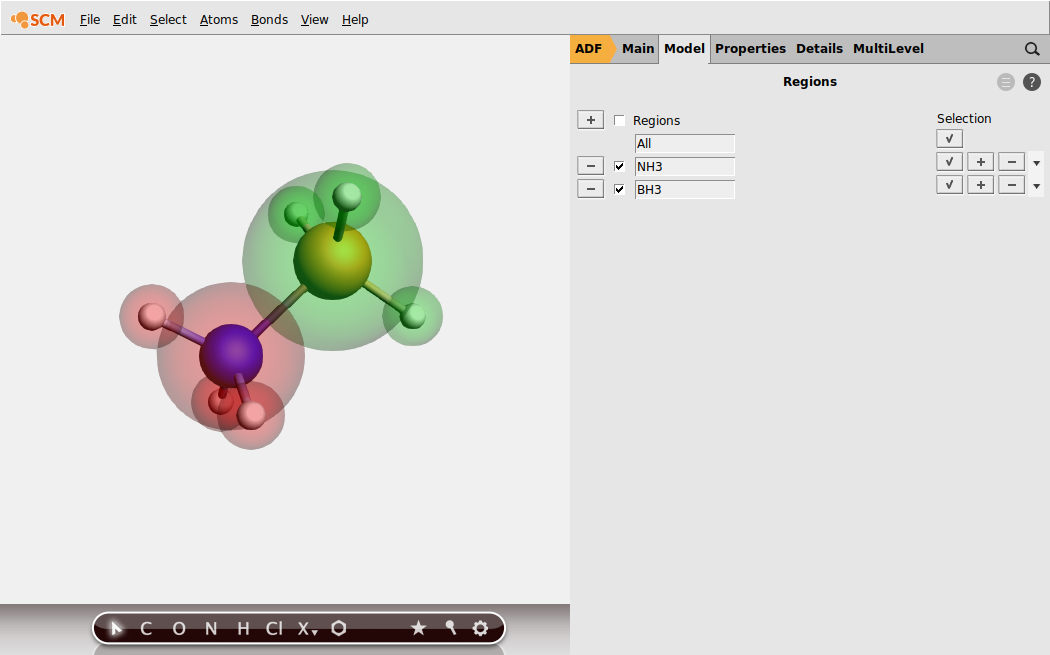Uncheck the NH3 region checkbox
This screenshot has width=1050, height=655.
(x=620, y=166)
